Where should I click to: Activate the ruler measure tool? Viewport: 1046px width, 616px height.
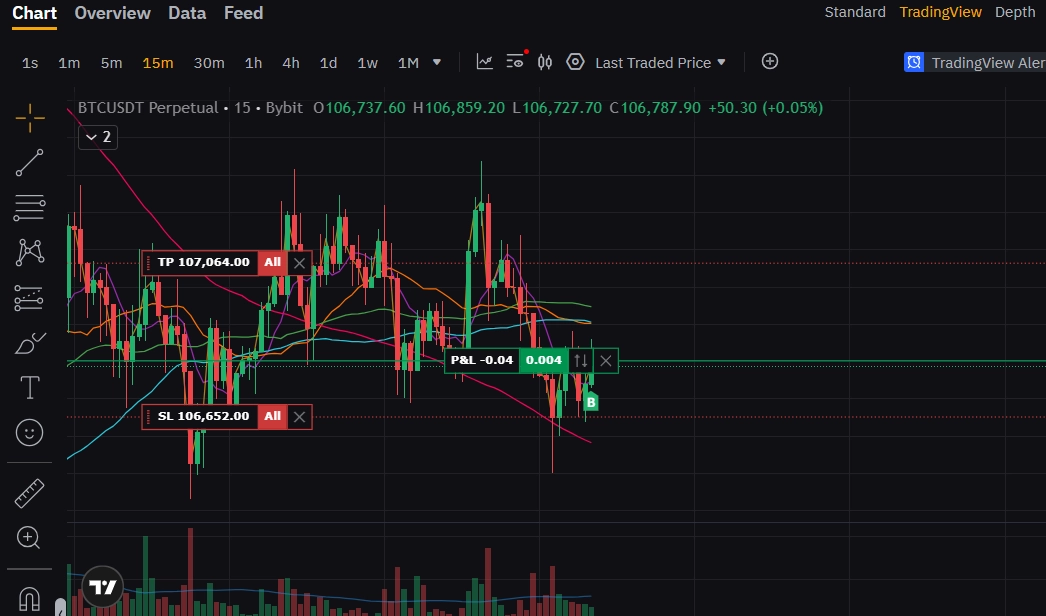click(x=29, y=493)
